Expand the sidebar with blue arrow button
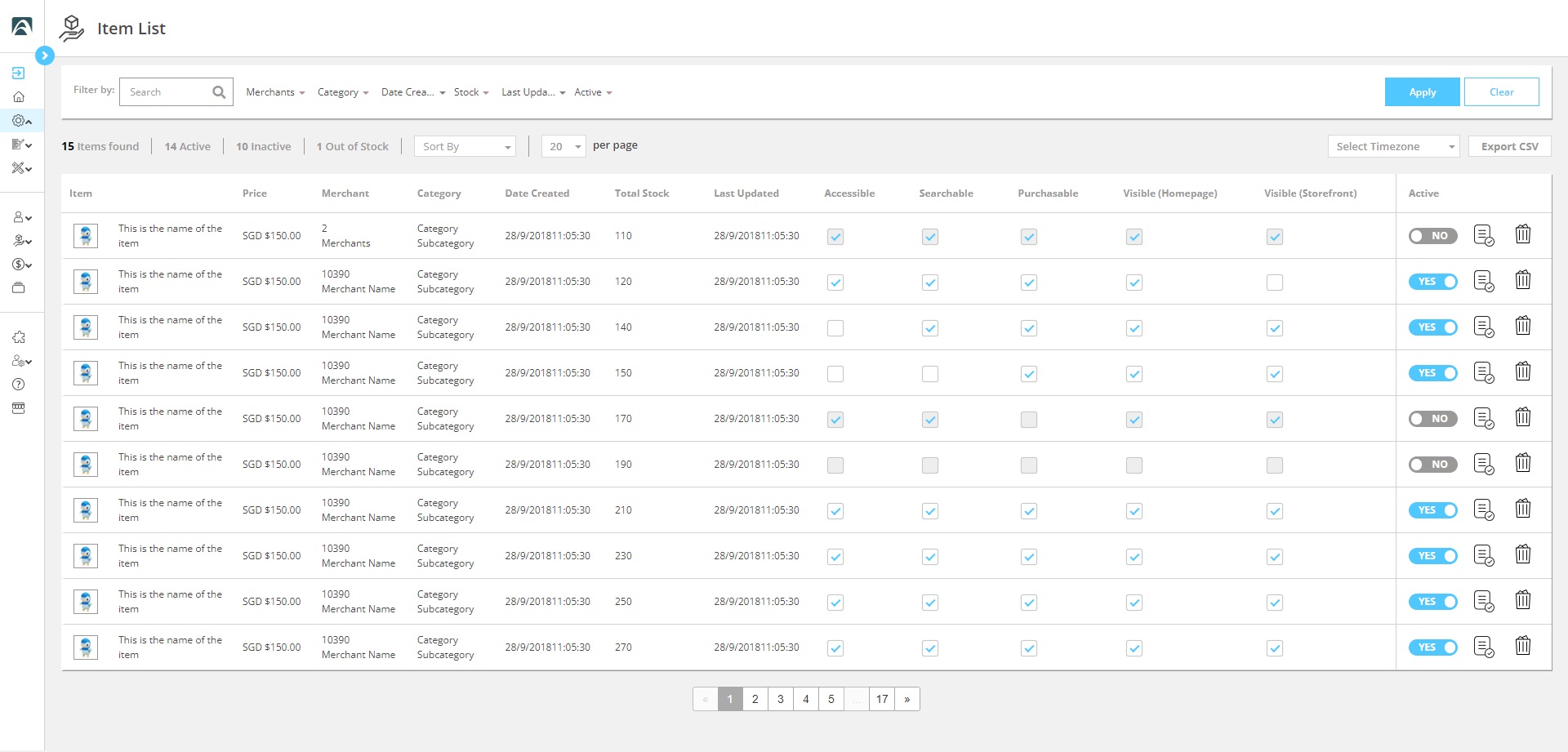1568x752 pixels. [45, 56]
